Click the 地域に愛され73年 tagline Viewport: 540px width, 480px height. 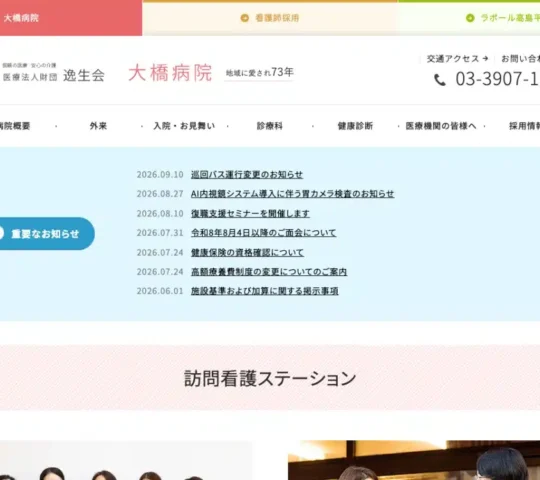[259, 72]
